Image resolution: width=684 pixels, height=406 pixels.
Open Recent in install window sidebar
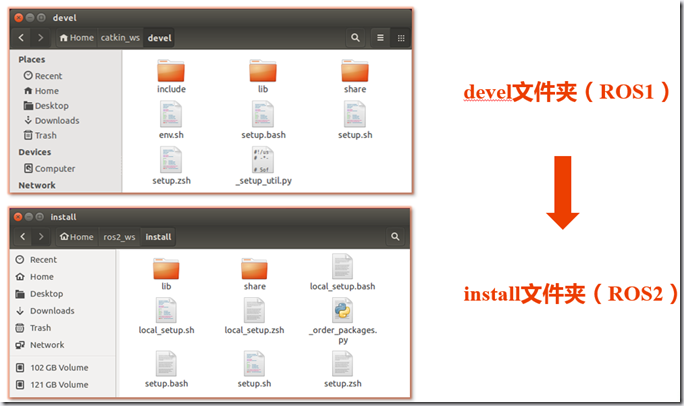click(36, 259)
